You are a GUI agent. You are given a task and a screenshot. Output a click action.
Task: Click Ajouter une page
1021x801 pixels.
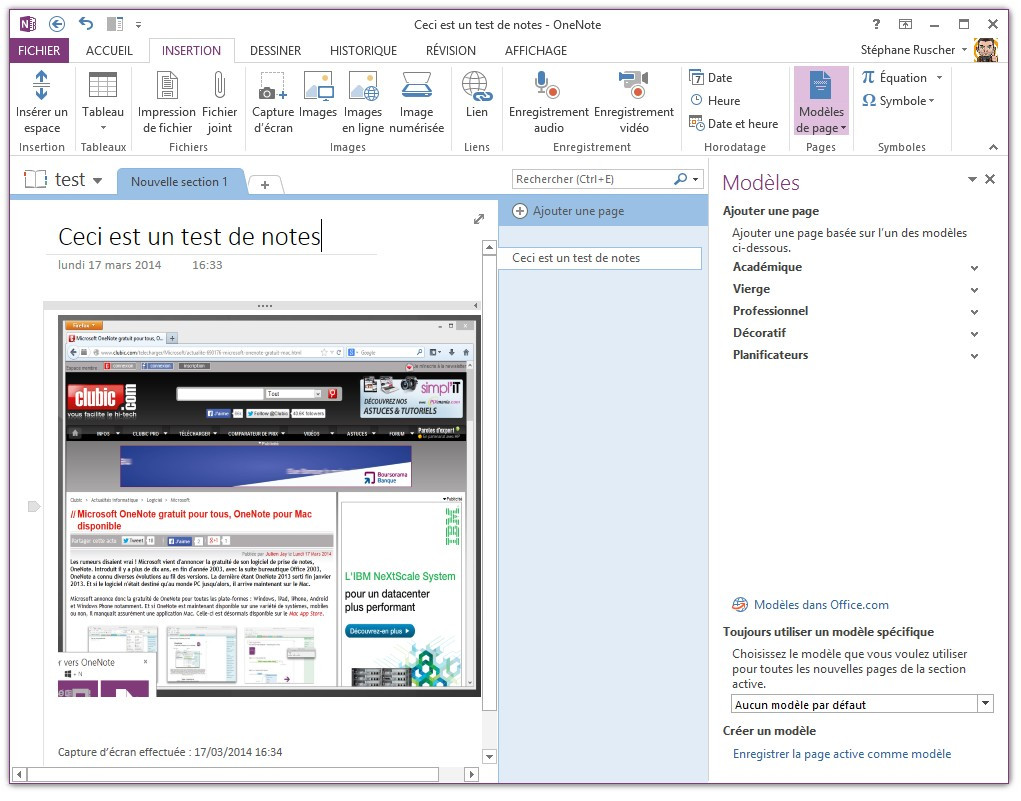(568, 211)
